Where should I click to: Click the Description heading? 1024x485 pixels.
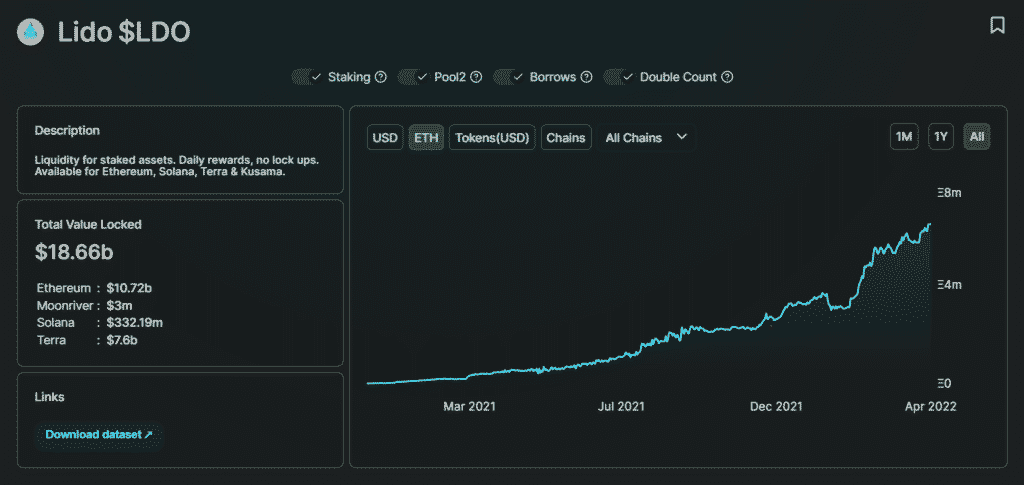coord(67,131)
